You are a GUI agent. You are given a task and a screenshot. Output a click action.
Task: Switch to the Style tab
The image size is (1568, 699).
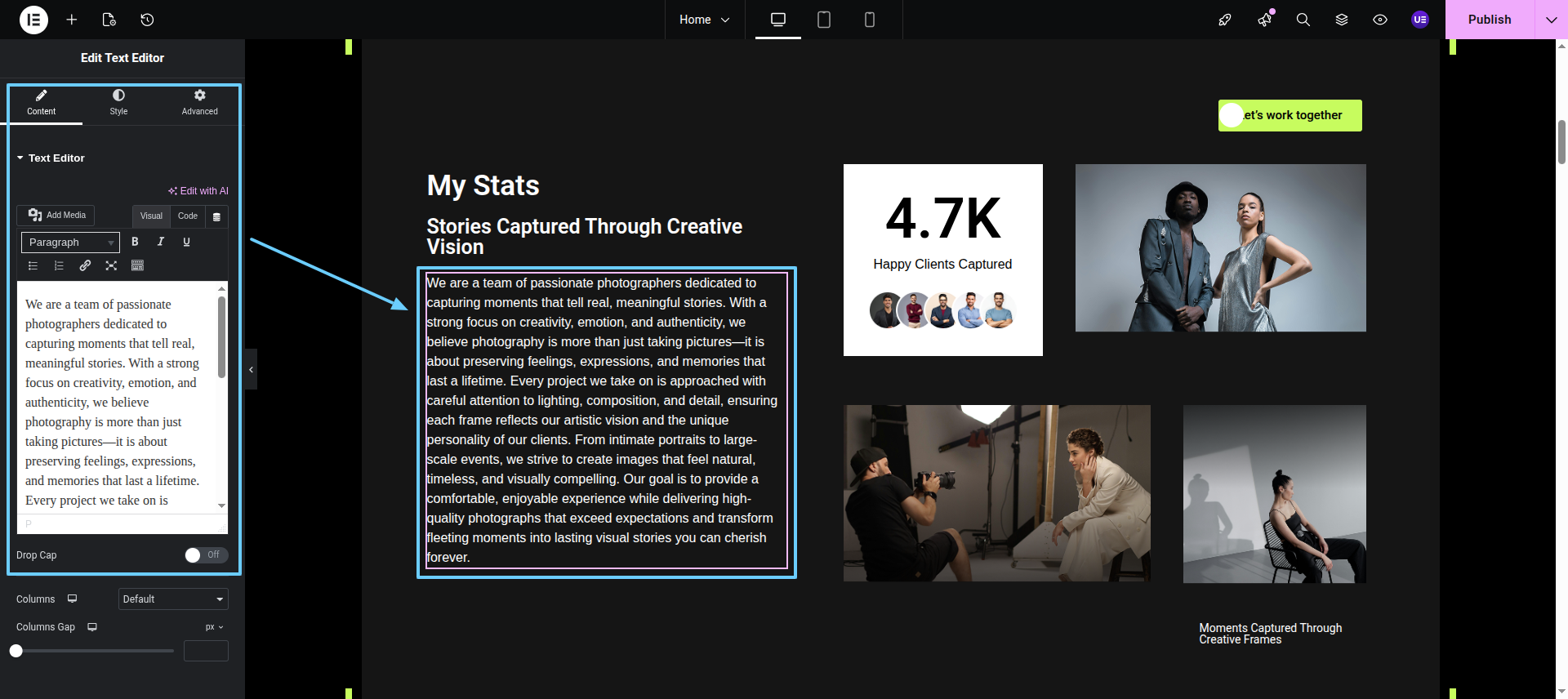tap(118, 102)
